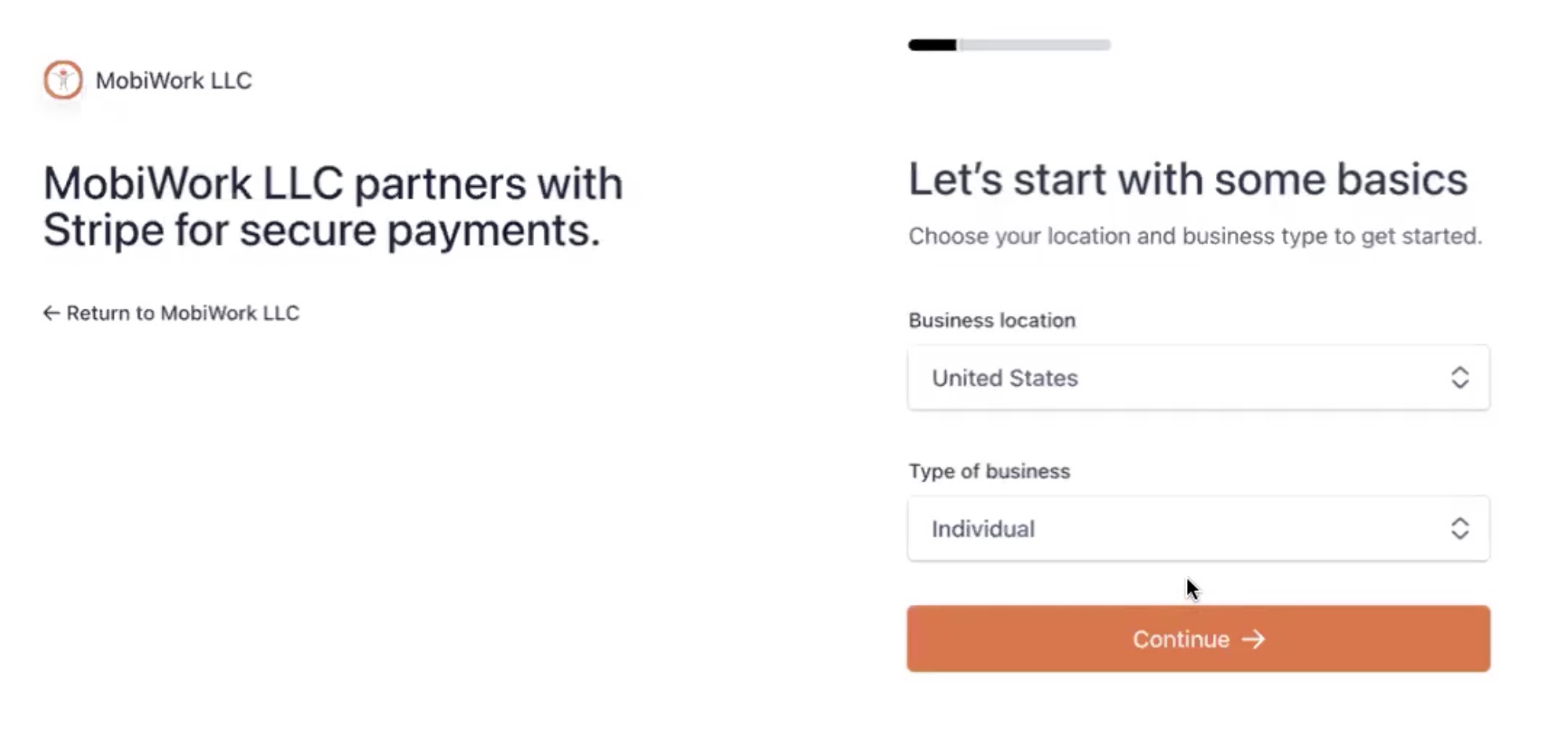
Task: Open the Business location dropdown
Action: pyautogui.click(x=1197, y=378)
